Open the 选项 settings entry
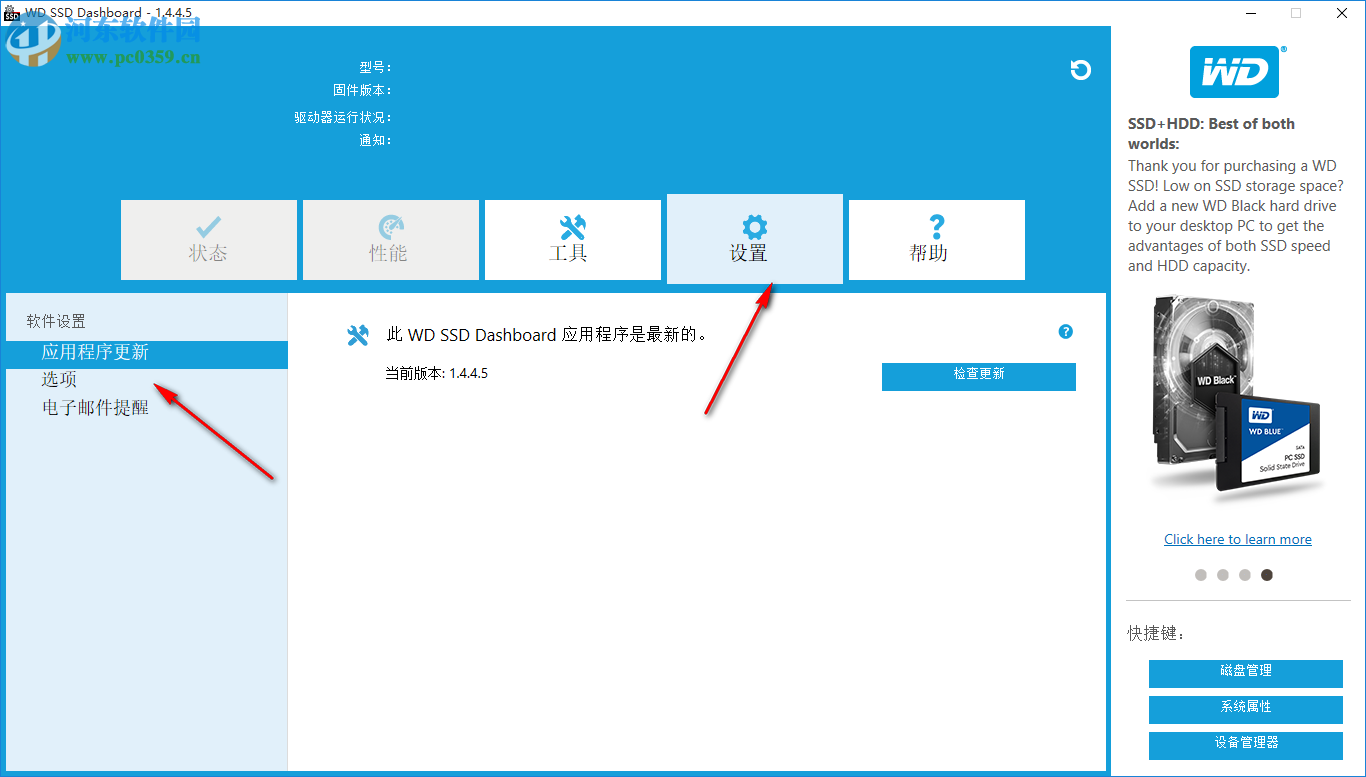1366x777 pixels. coord(58,379)
